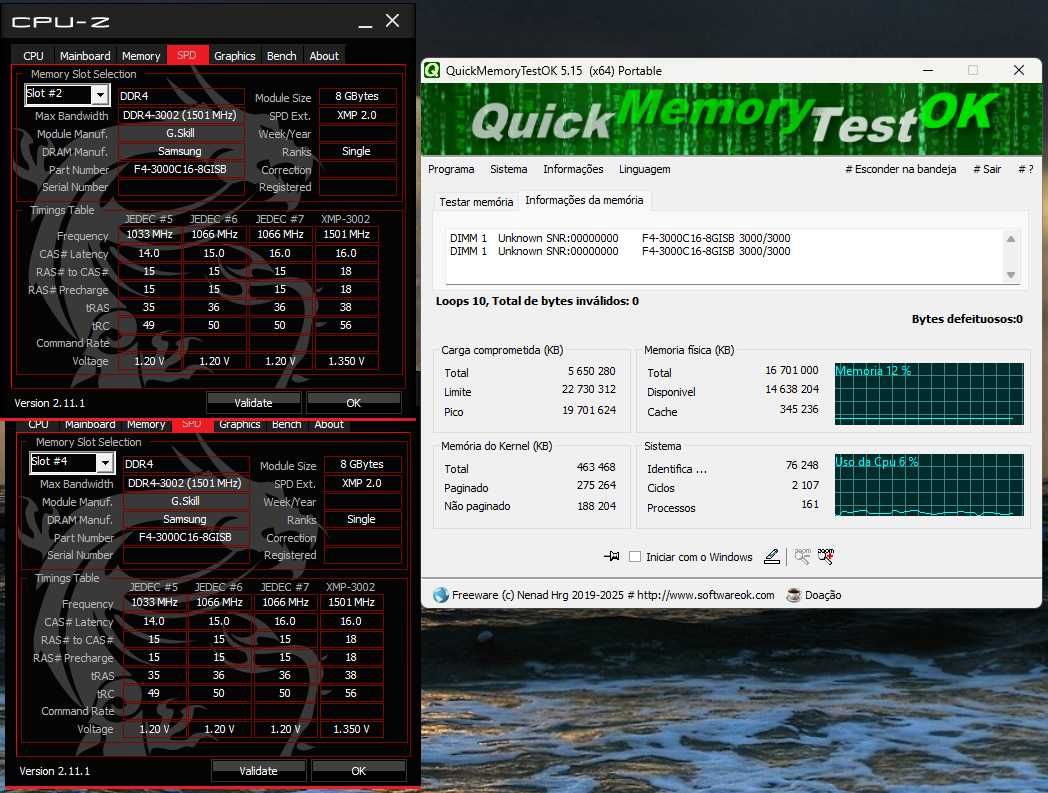The width and height of the screenshot is (1048, 793).
Task: Open the Memory tab in upper CPU-Z
Action: tap(141, 56)
